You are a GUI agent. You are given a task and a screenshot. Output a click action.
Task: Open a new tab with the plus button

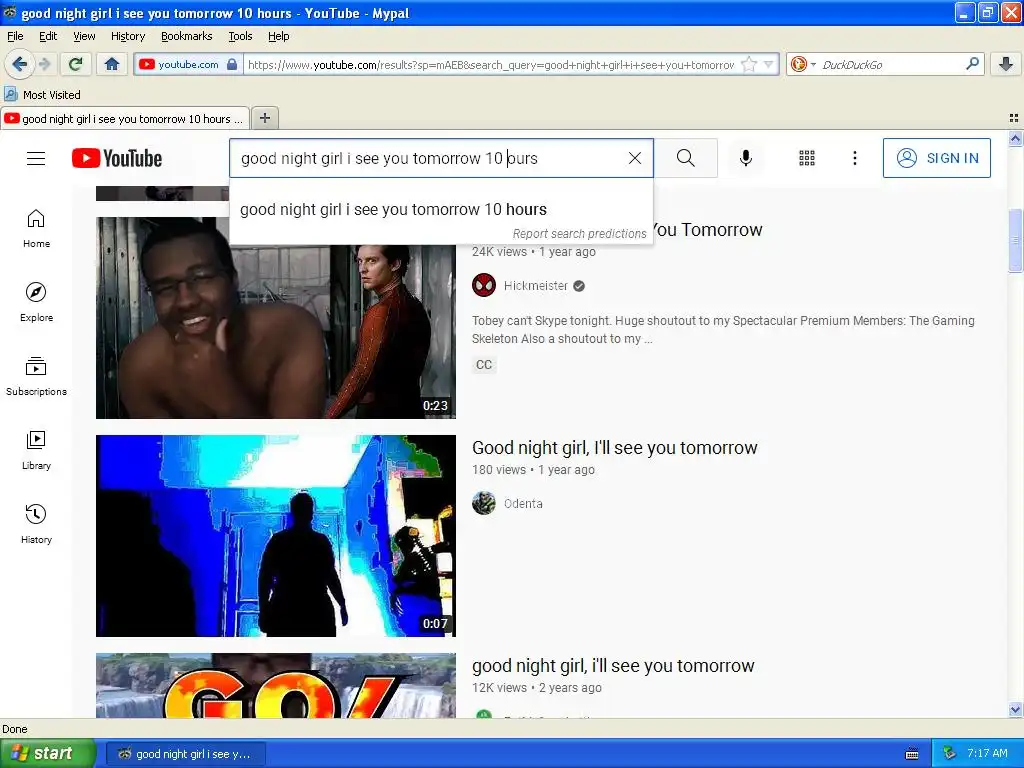point(264,118)
